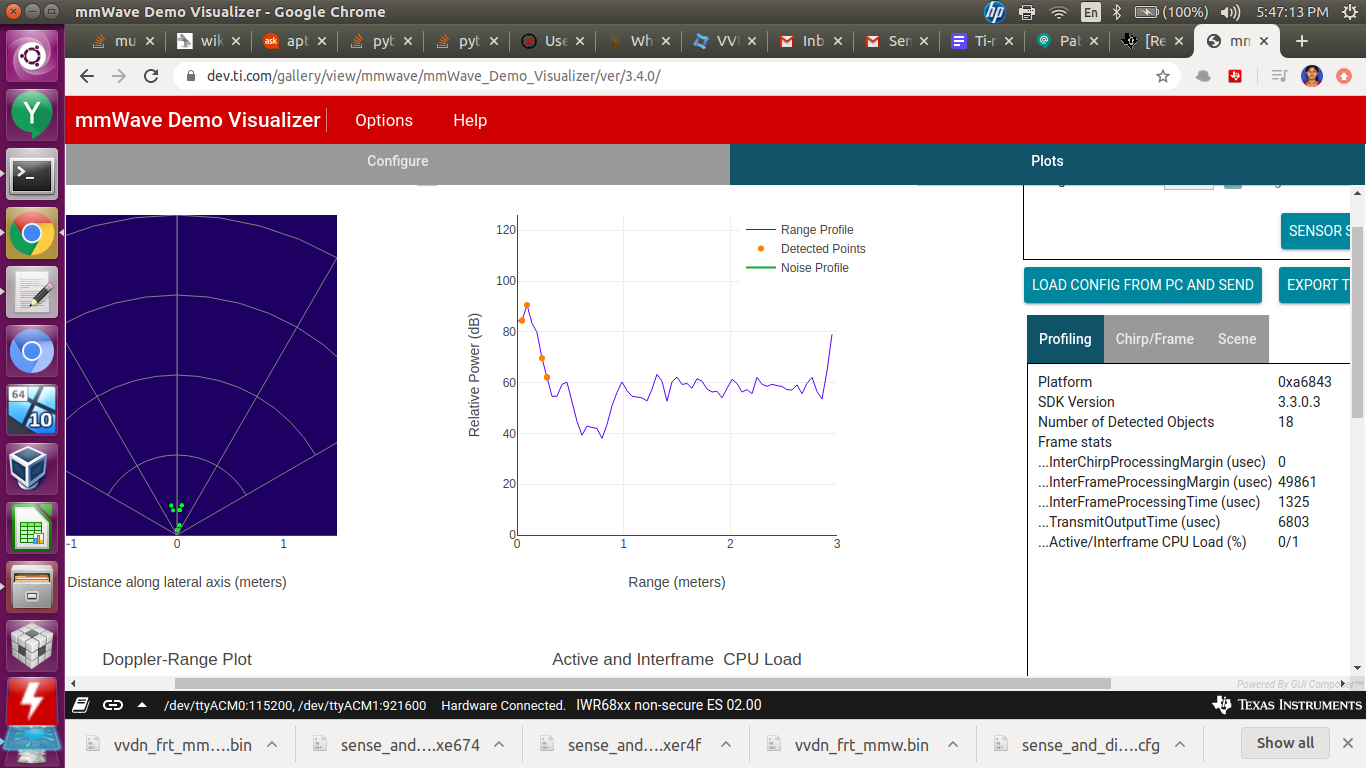Click the EXPORT button
The width and height of the screenshot is (1366, 768).
(1315, 285)
